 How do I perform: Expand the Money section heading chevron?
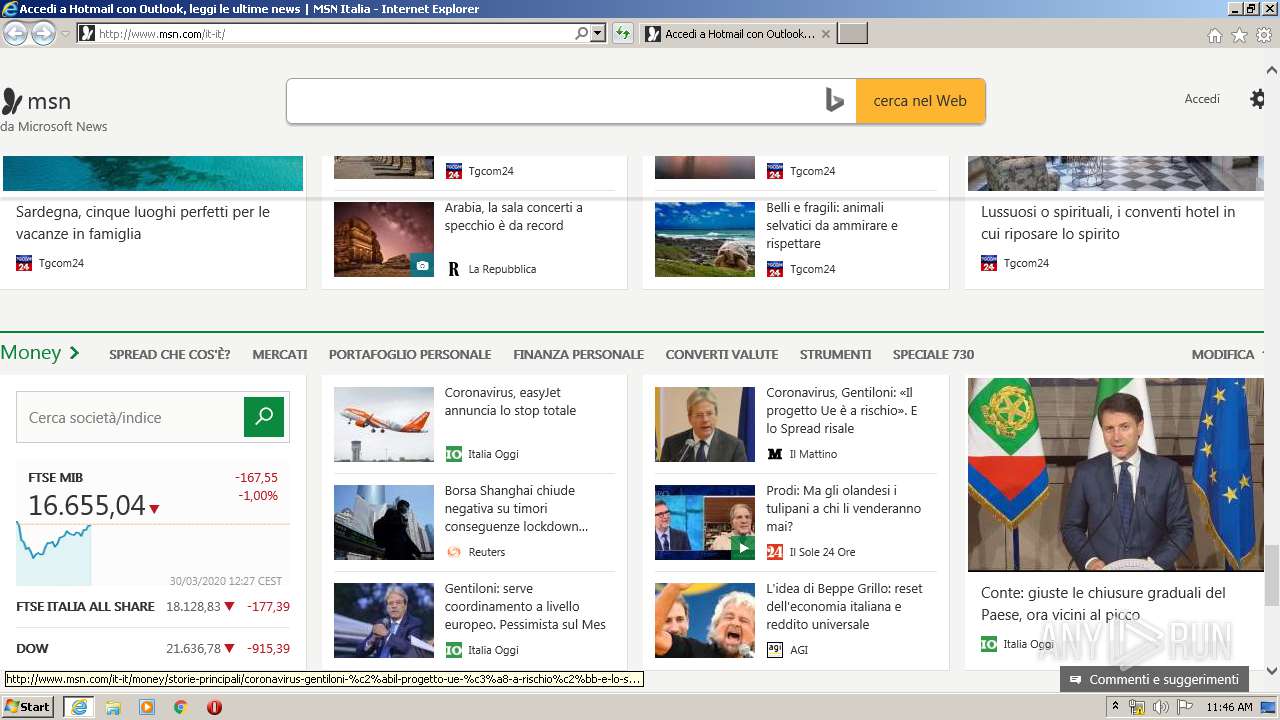pos(74,353)
